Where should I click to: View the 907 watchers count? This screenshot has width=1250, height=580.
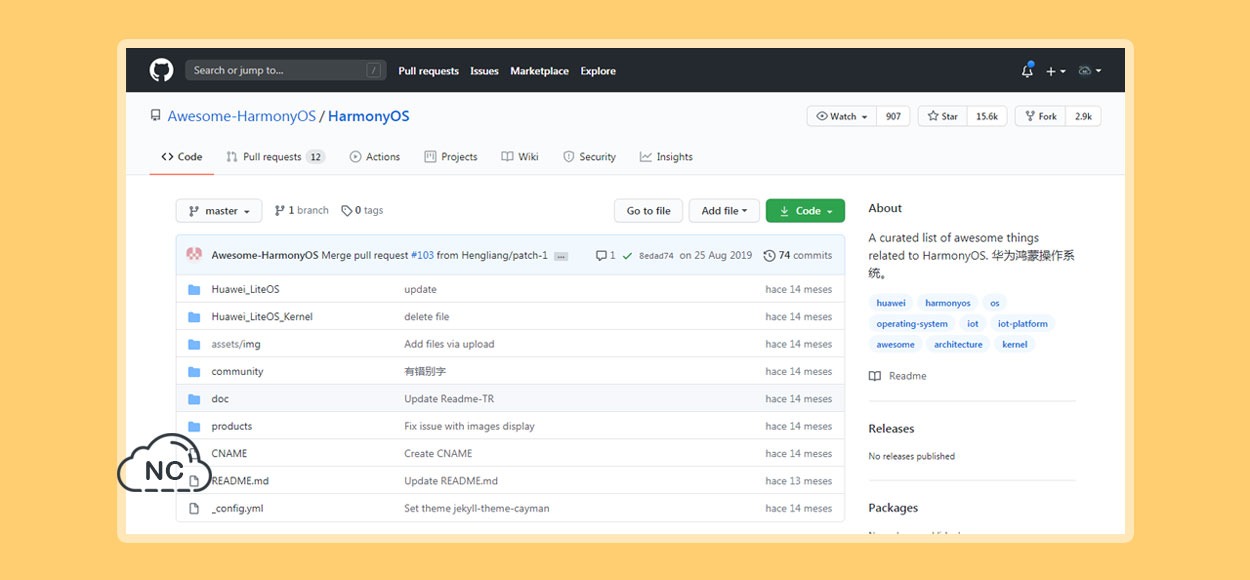coord(893,116)
